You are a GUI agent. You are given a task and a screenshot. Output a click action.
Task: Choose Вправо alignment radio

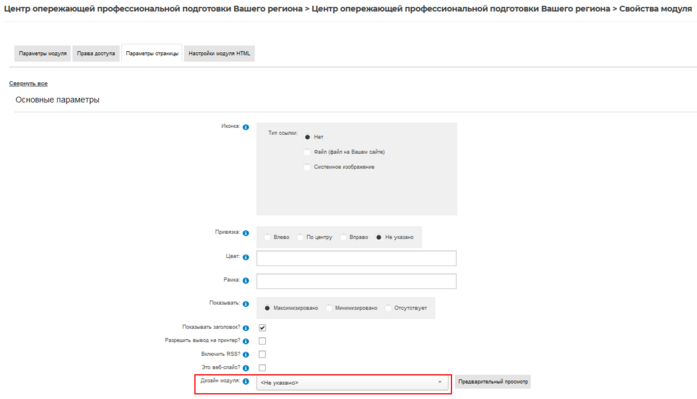tap(343, 237)
